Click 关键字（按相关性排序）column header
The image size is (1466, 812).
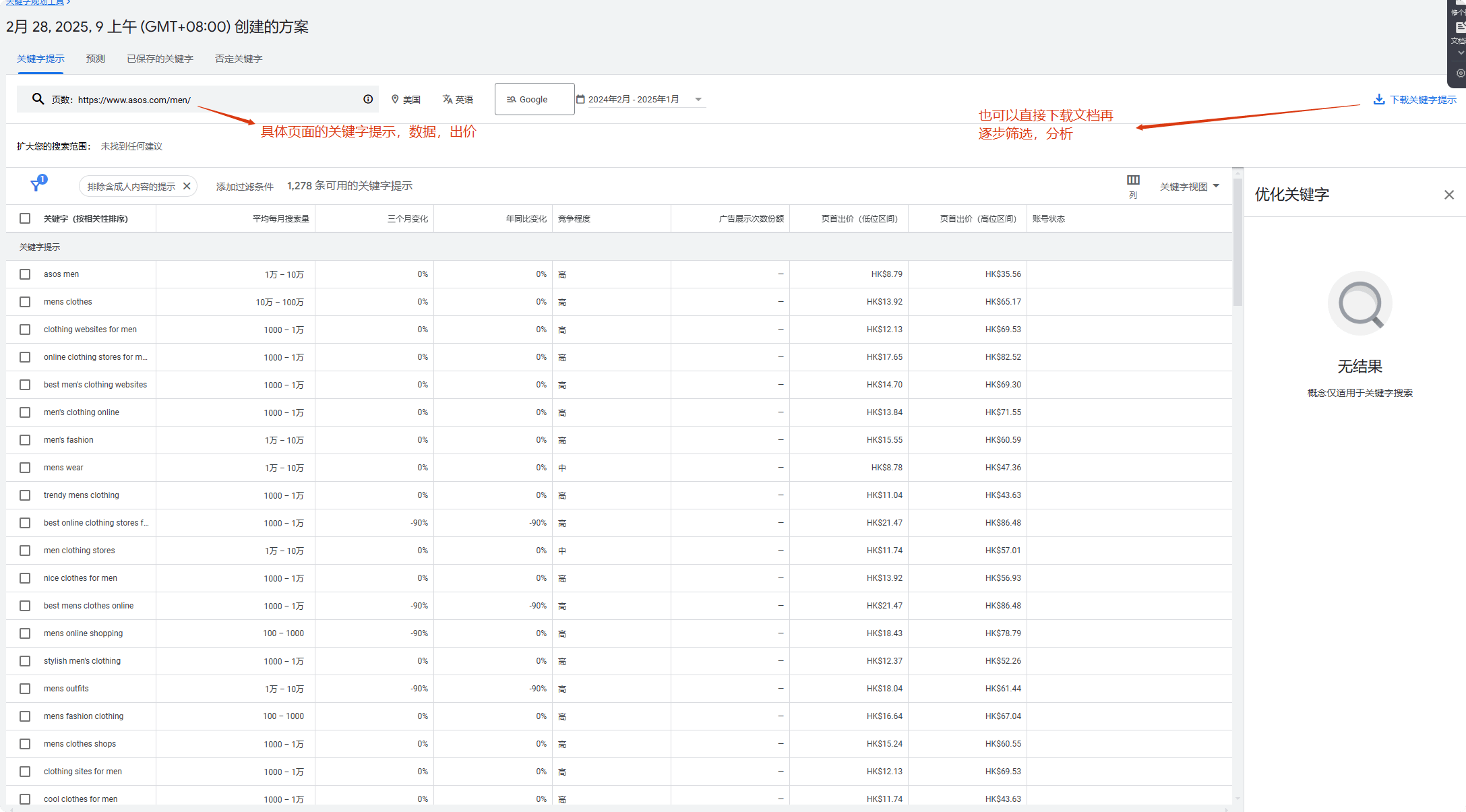coord(86,219)
